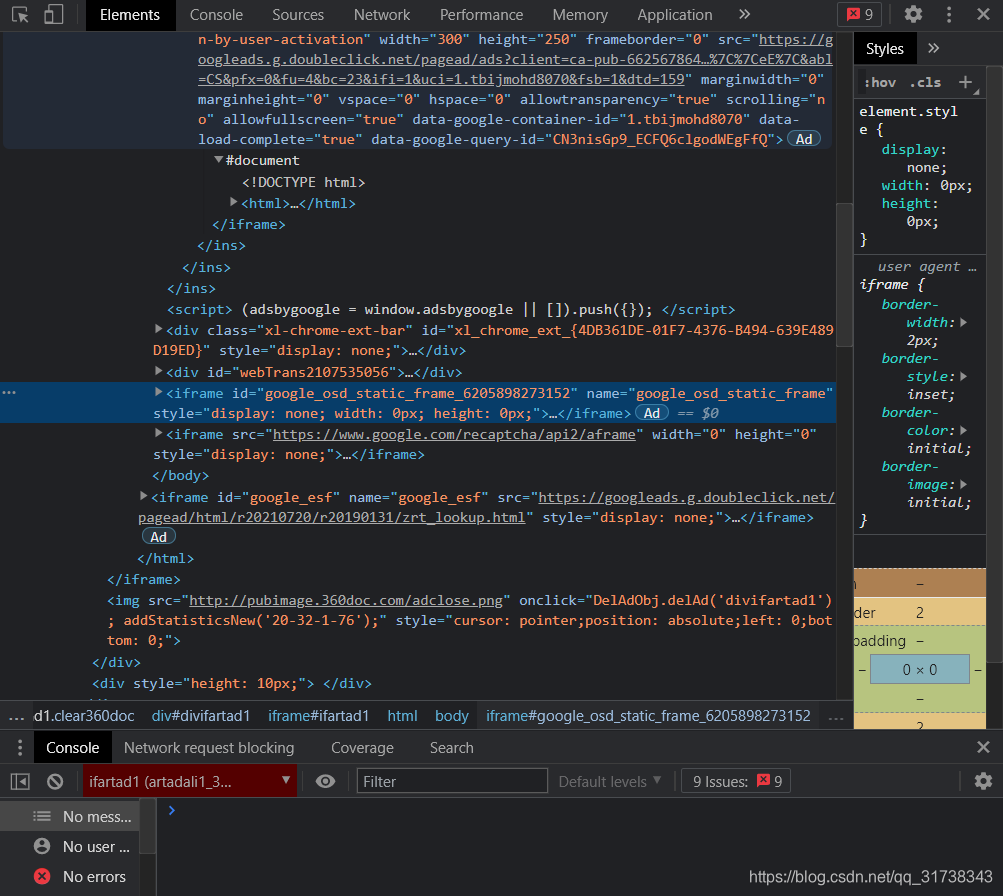Expand the border-color property triangle
The image size is (1003, 896).
tap(963, 430)
